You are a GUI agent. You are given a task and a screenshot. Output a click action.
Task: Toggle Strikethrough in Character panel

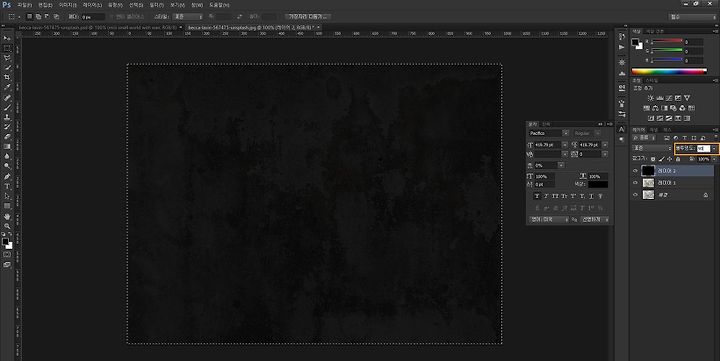point(600,196)
